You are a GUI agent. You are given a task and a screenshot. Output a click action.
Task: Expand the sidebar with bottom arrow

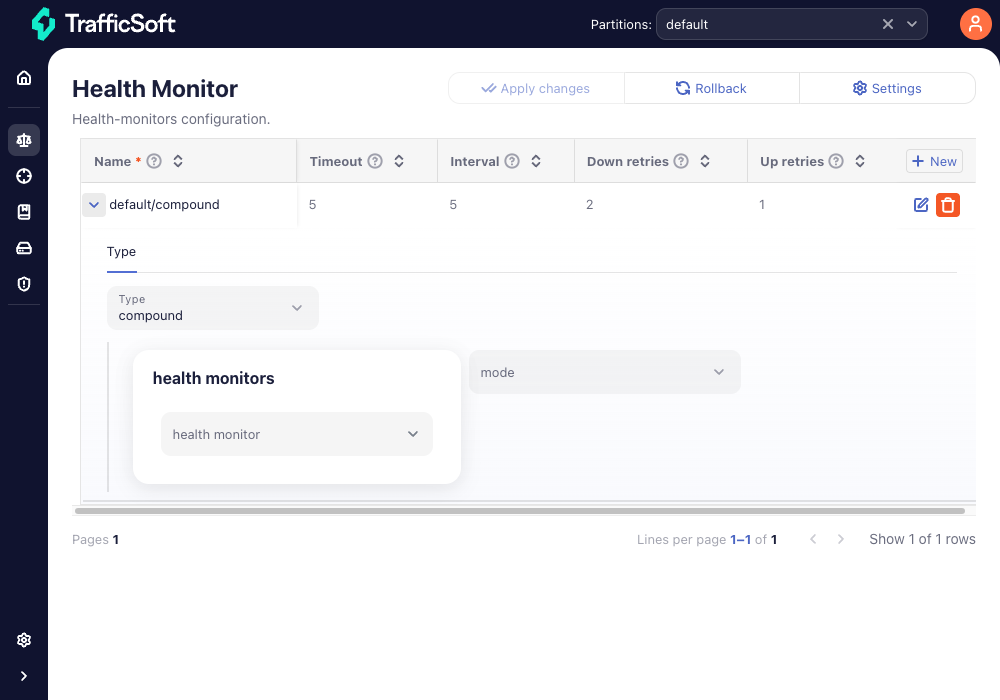[24, 676]
